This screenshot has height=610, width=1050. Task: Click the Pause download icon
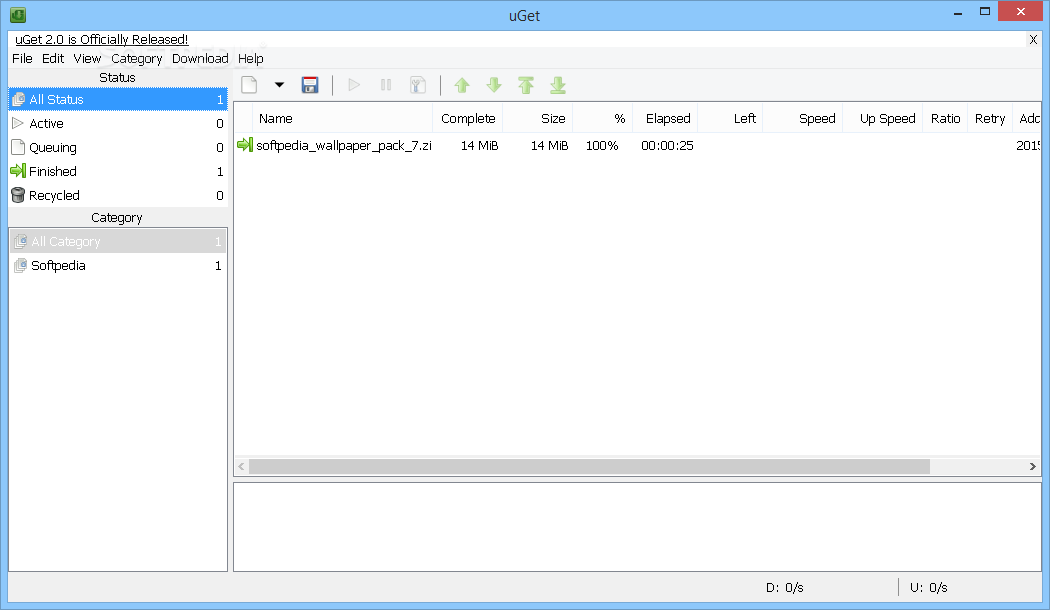tap(386, 85)
